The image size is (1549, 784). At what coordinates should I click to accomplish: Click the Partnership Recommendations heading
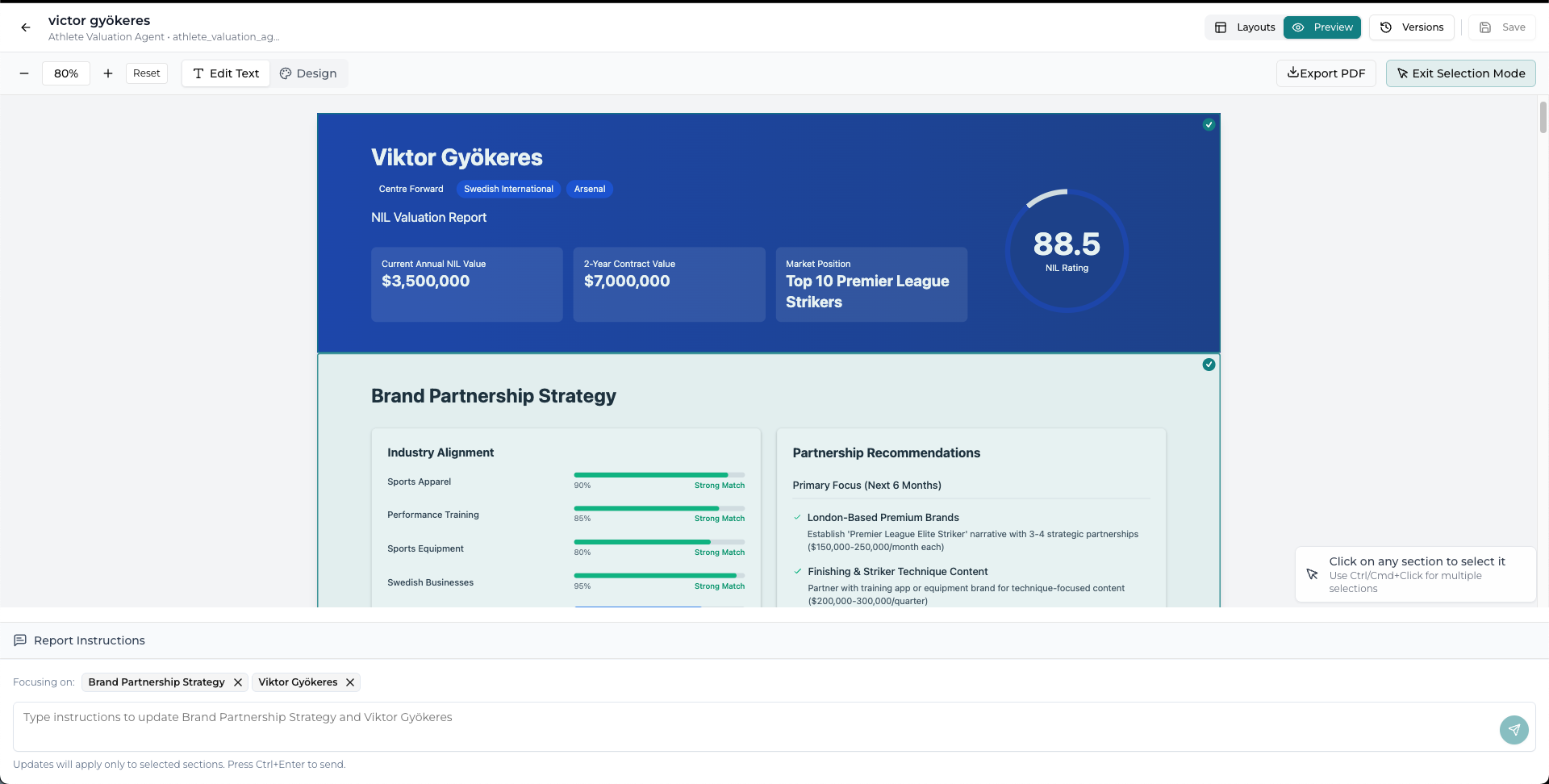pos(886,453)
